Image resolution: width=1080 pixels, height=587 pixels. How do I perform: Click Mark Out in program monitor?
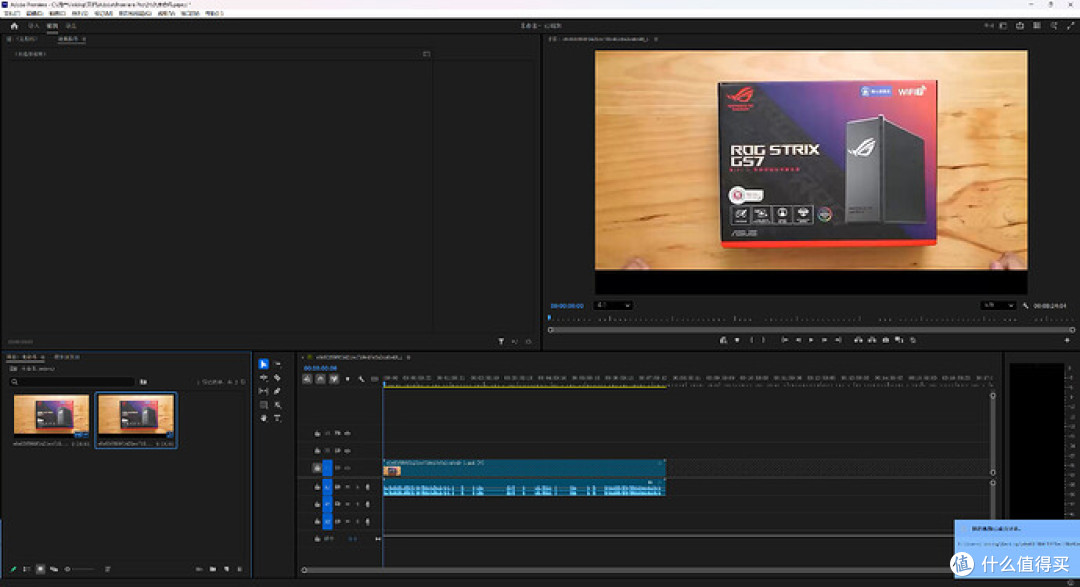click(x=763, y=340)
